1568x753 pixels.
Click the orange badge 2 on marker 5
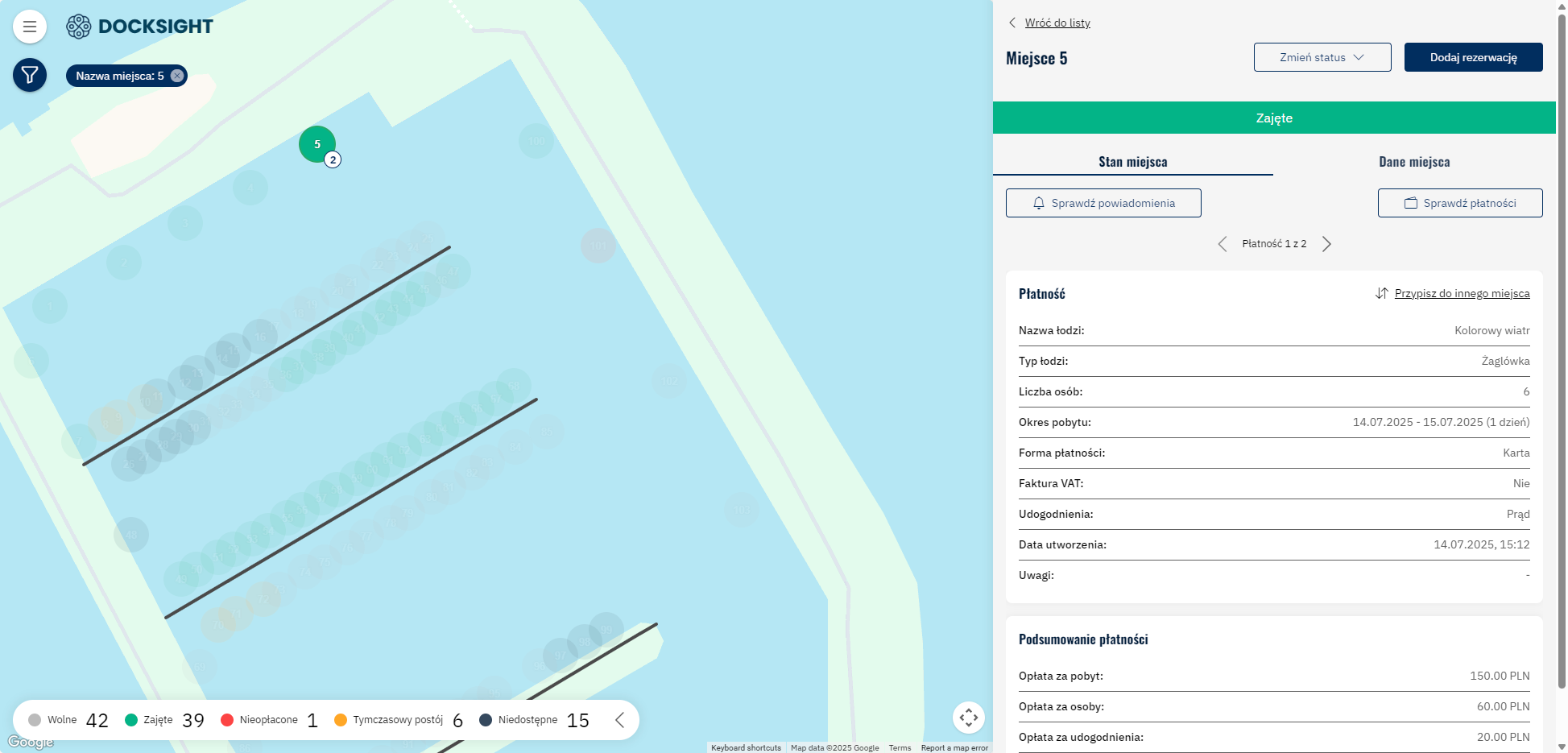[333, 159]
